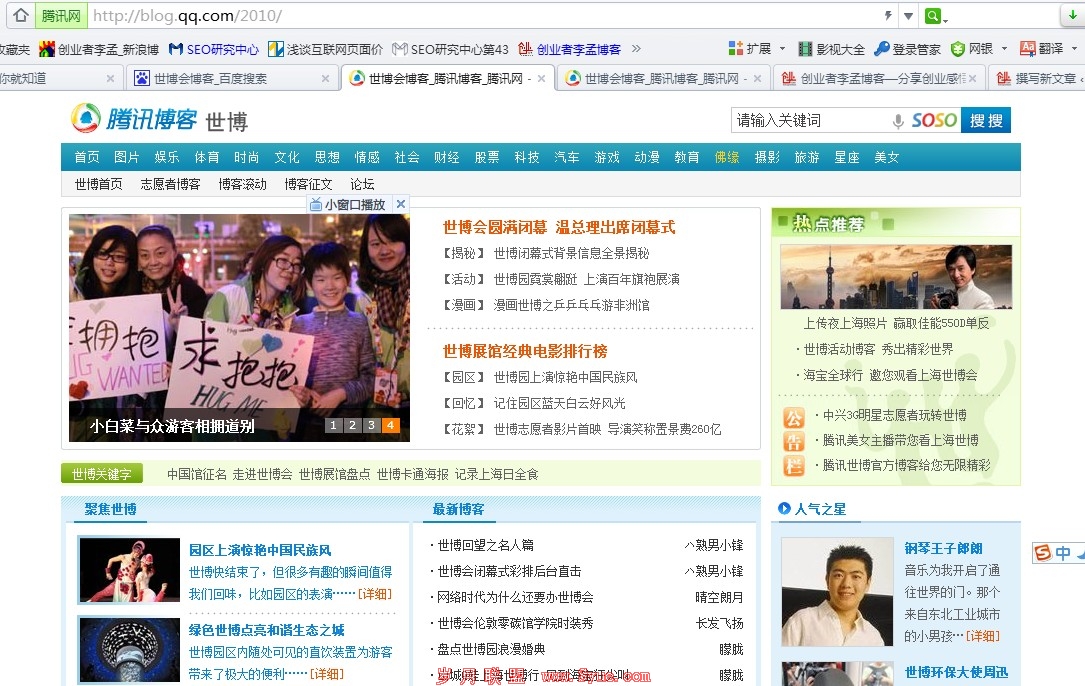
Task: Select slide 1 in the photo carousel
Action: [x=333, y=425]
